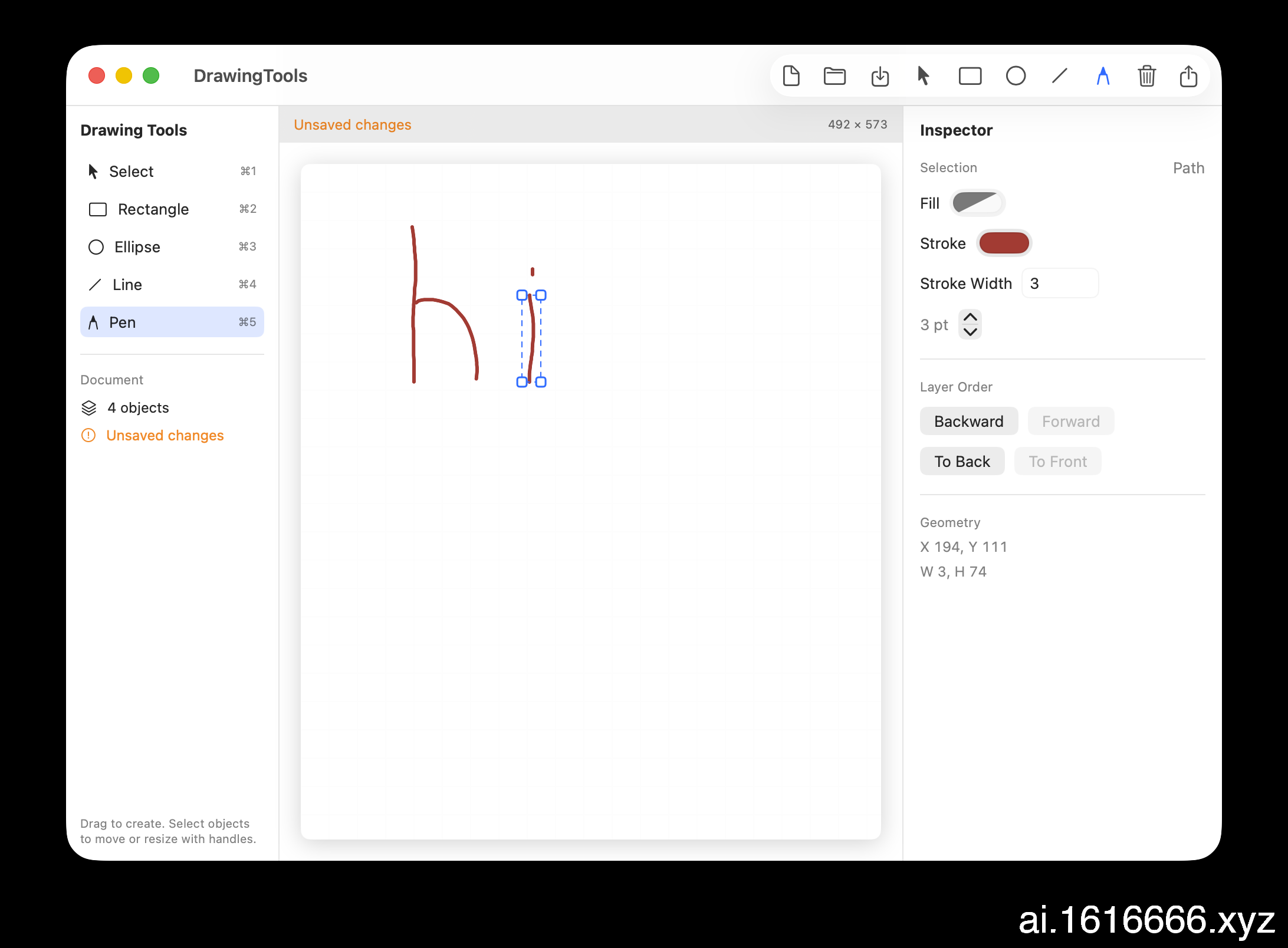Delete selection with the trash icon
Screen dimensions: 1288x948
[x=1146, y=76]
